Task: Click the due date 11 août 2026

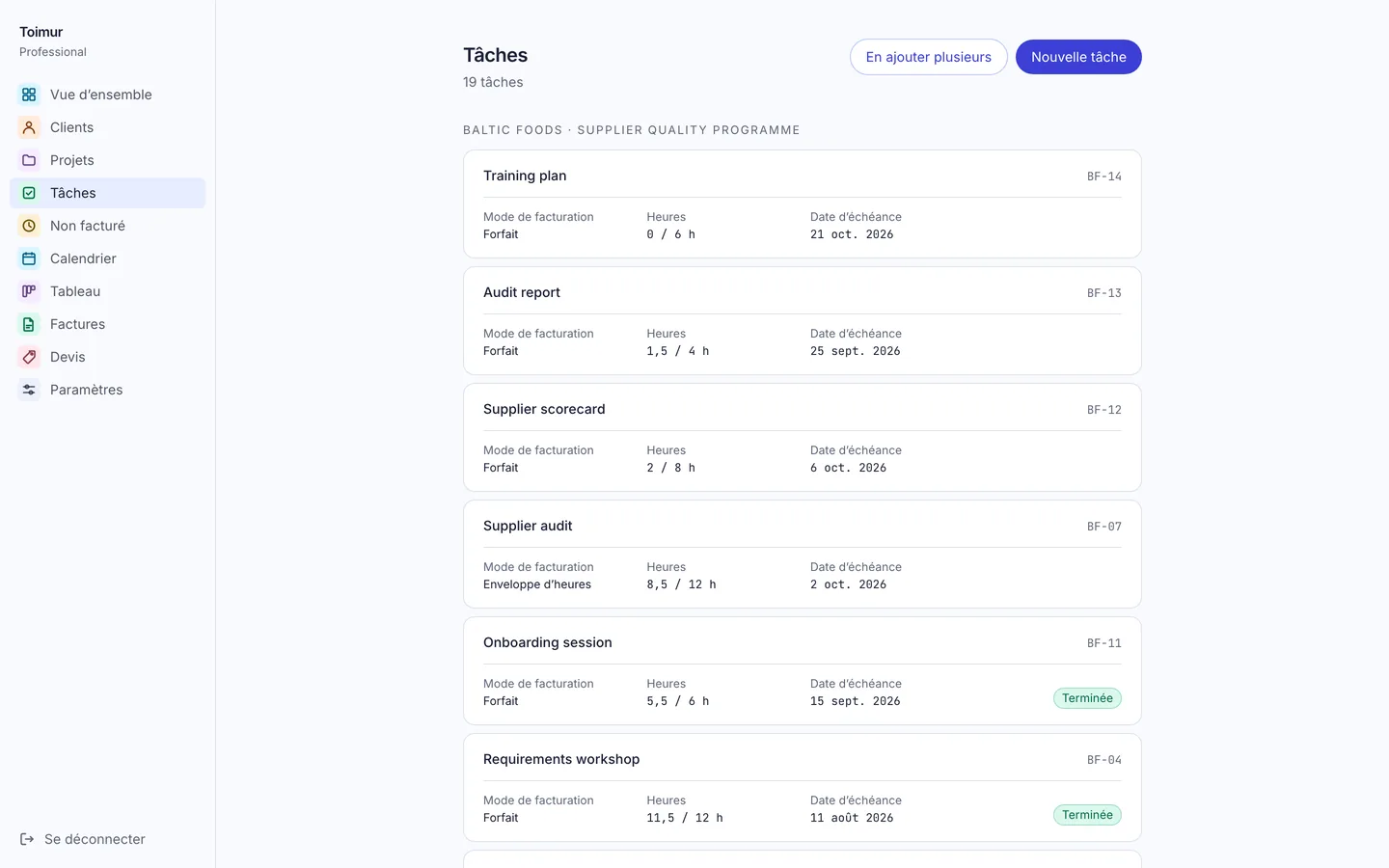Action: click(x=852, y=818)
